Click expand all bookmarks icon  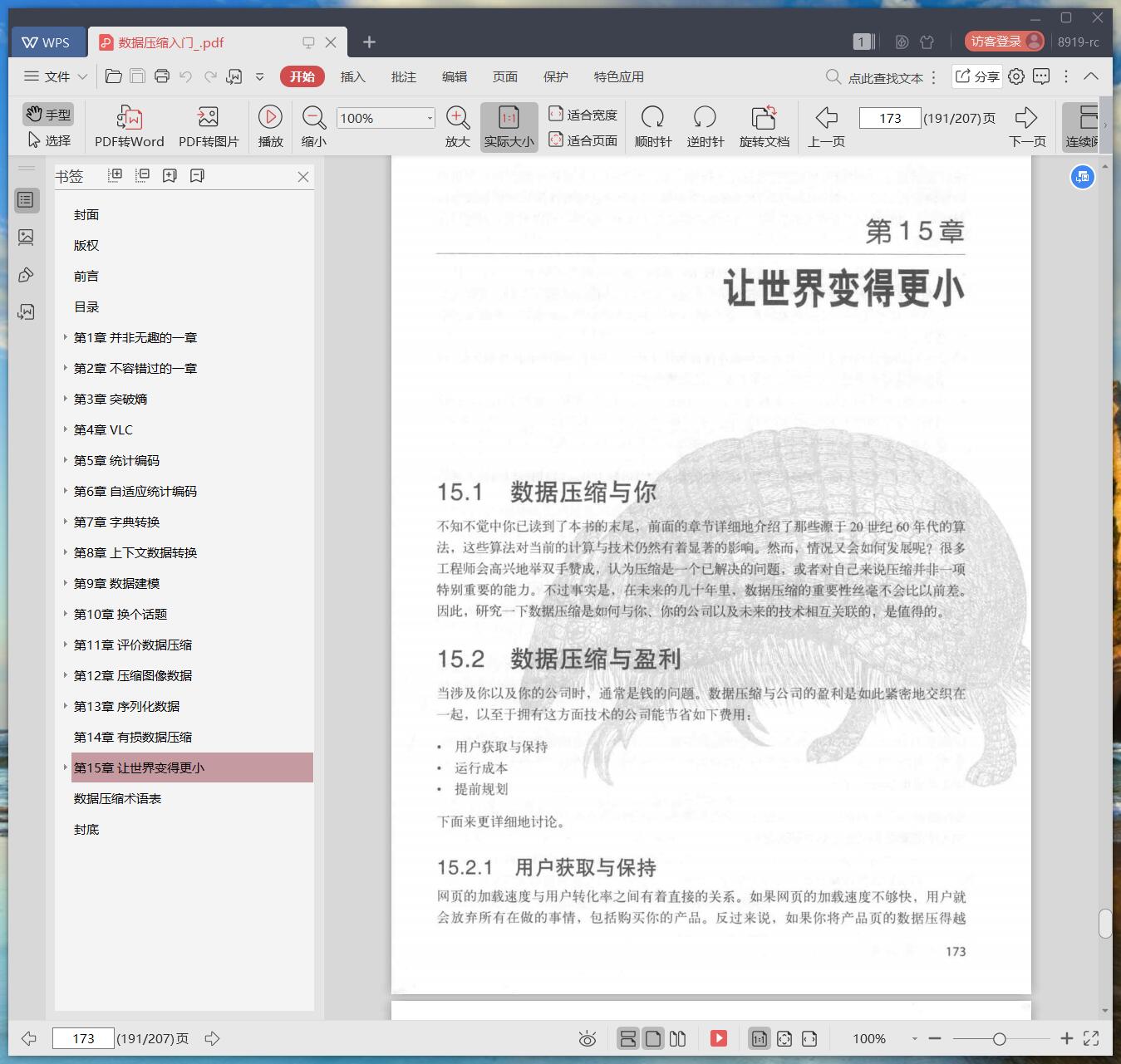[x=116, y=175]
